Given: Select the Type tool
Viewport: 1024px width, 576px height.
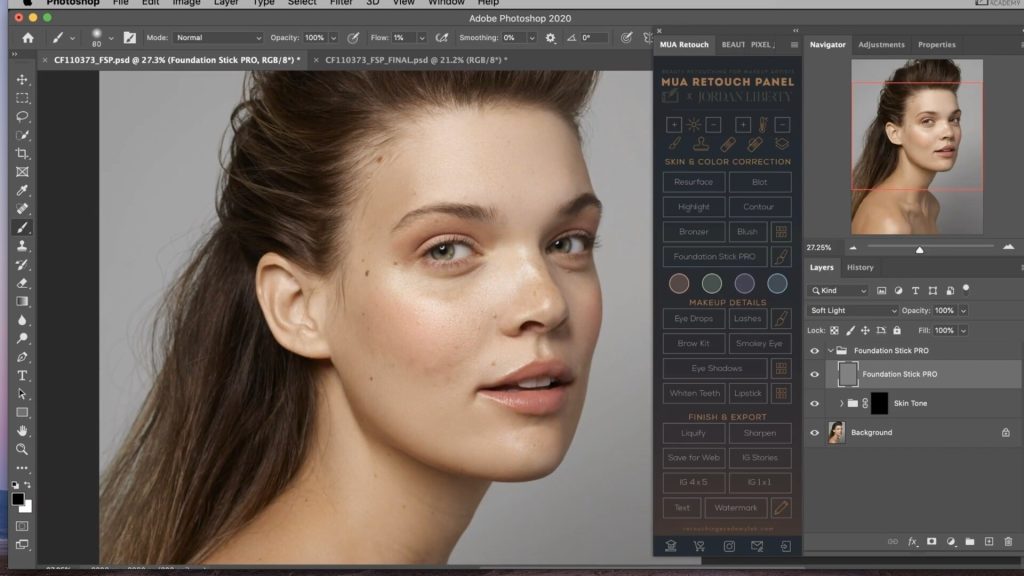Looking at the screenshot, I should tap(22, 377).
